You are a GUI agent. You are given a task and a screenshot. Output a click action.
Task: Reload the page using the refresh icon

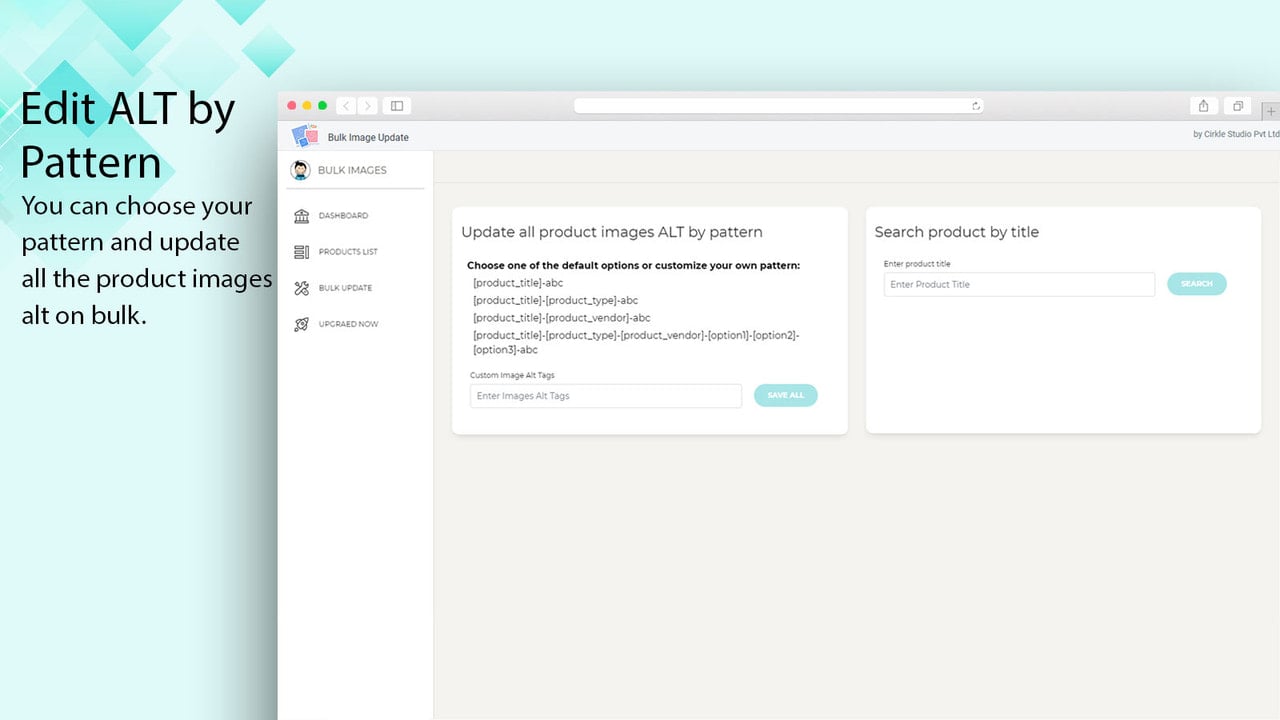(x=976, y=105)
